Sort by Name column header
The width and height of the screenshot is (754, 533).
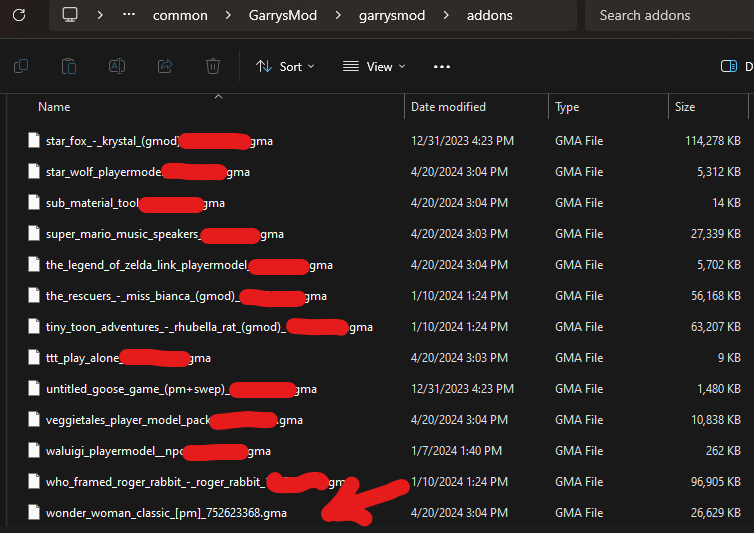[x=54, y=107]
